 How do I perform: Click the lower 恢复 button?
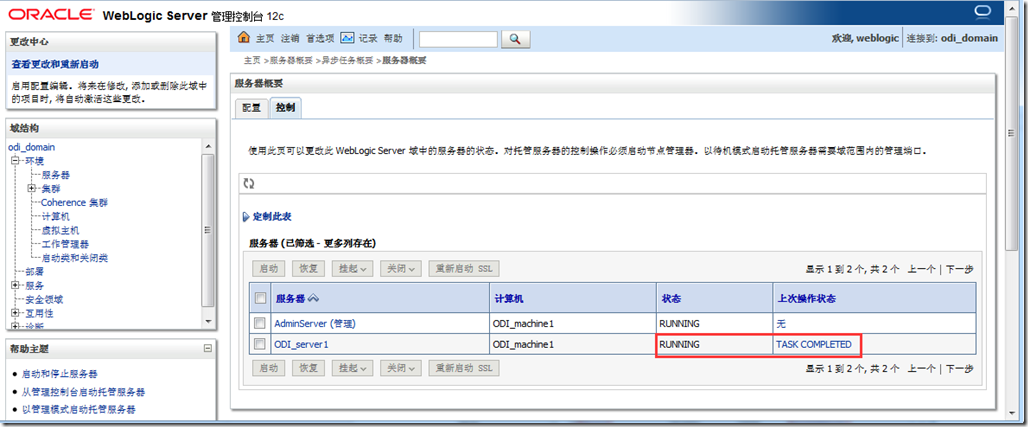coord(309,368)
